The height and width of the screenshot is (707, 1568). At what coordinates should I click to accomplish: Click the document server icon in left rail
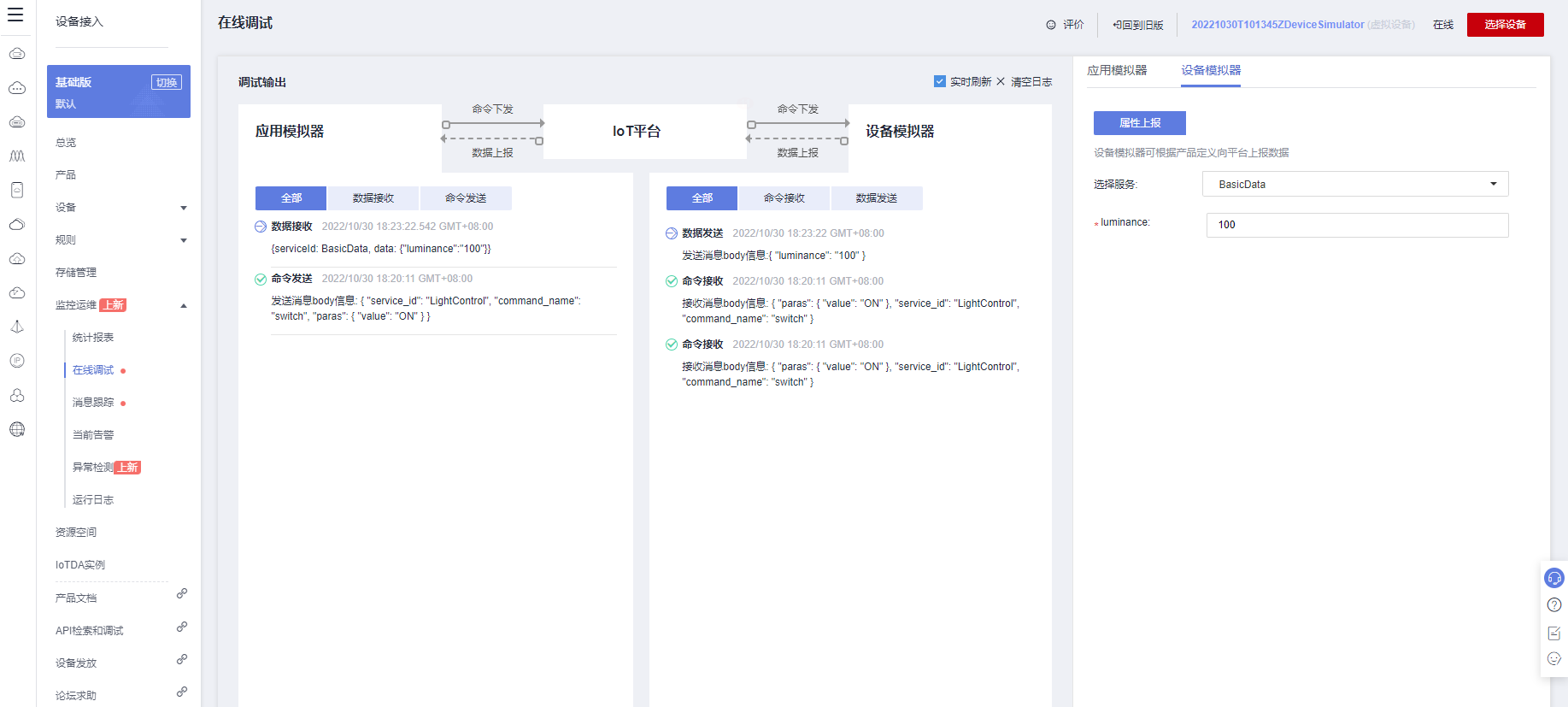click(x=17, y=190)
